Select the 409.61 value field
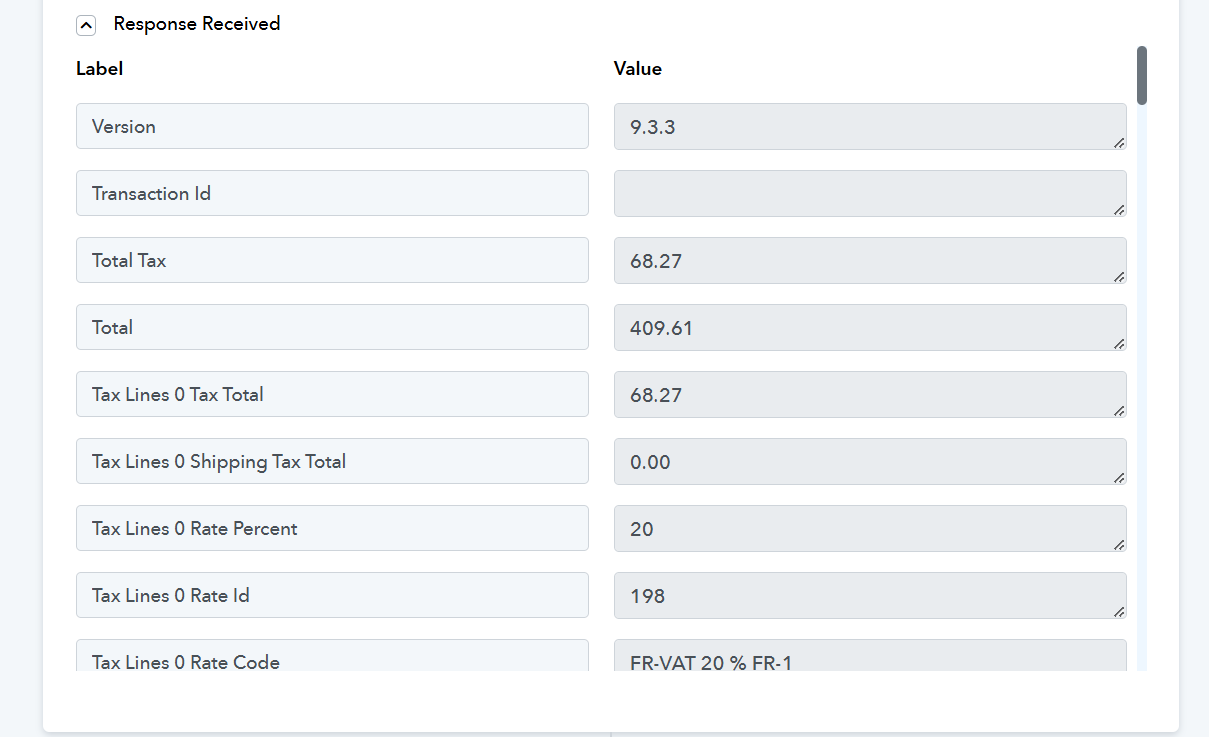This screenshot has height=737, width=1209. tap(870, 328)
